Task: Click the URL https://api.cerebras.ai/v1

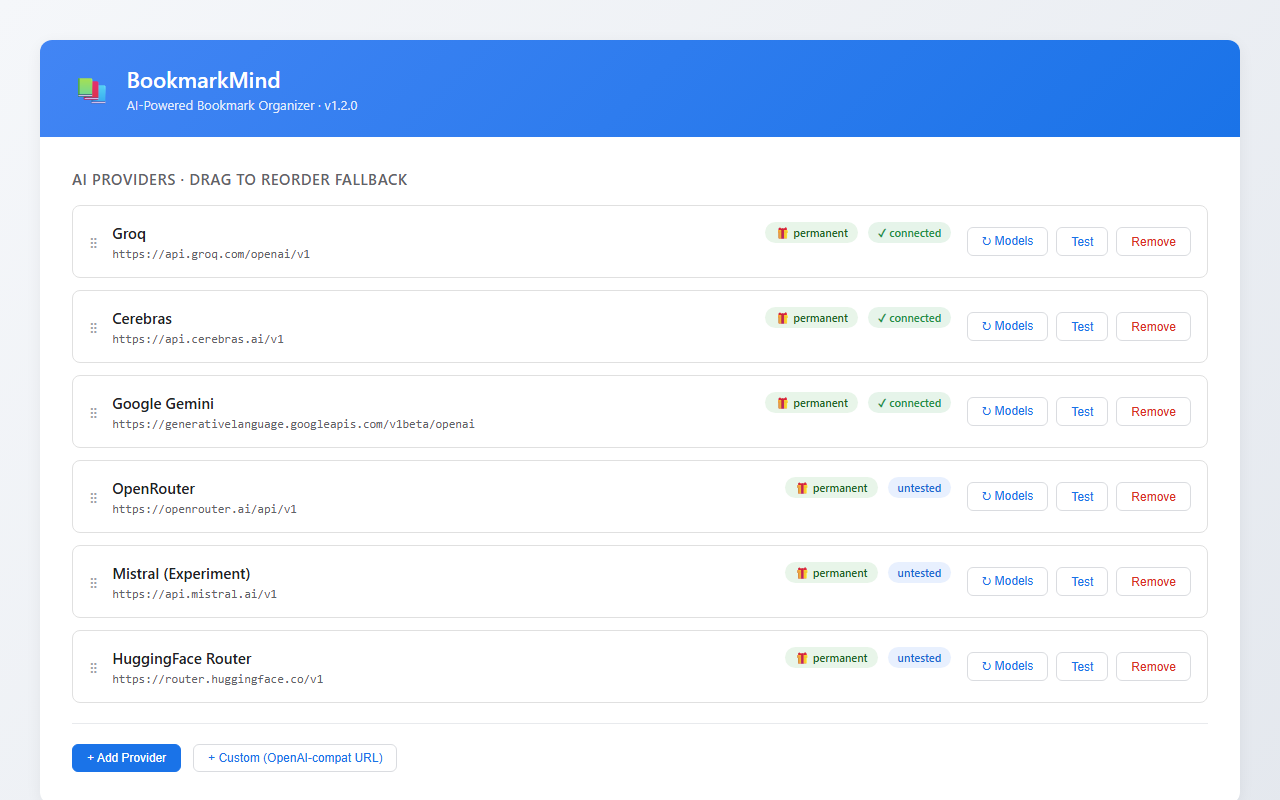Action: tap(198, 339)
